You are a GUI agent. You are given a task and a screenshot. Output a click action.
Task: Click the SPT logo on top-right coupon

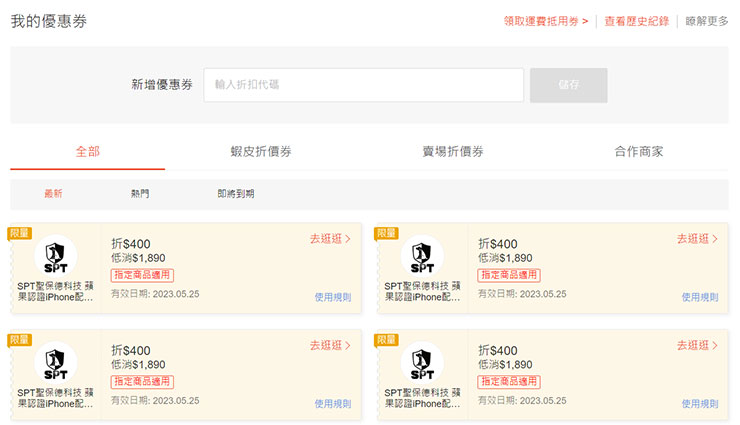click(422, 256)
